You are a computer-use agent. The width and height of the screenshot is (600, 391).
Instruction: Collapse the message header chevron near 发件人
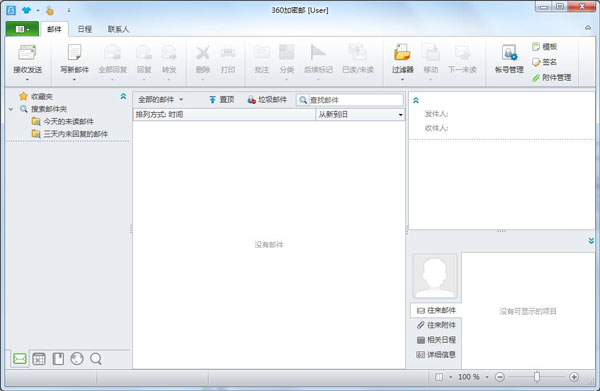(x=416, y=101)
